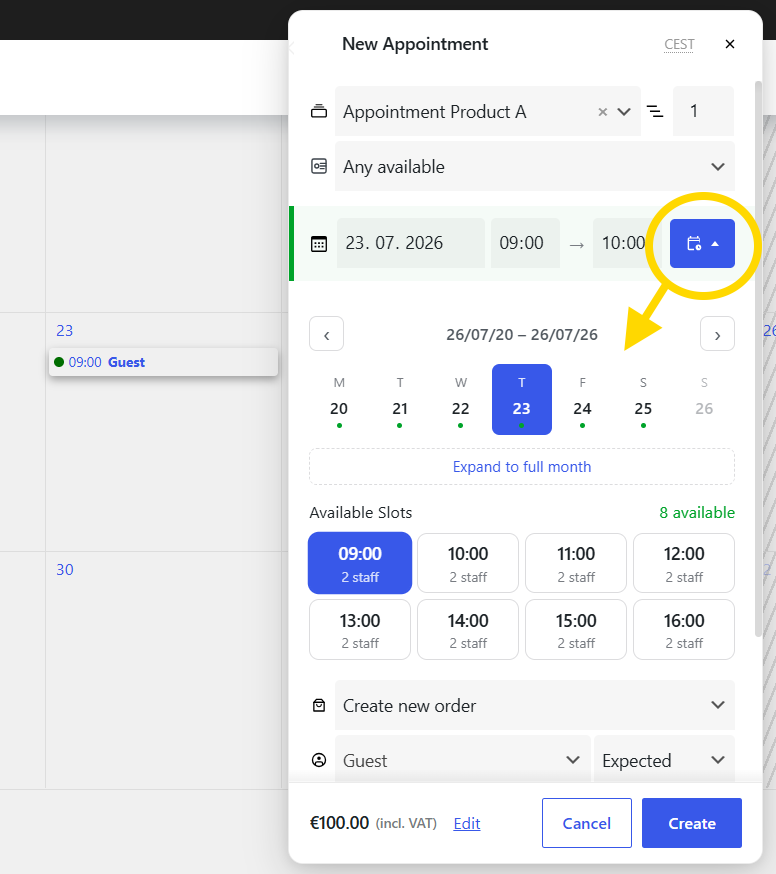Select Tuesday 21 in week picker

click(x=400, y=400)
